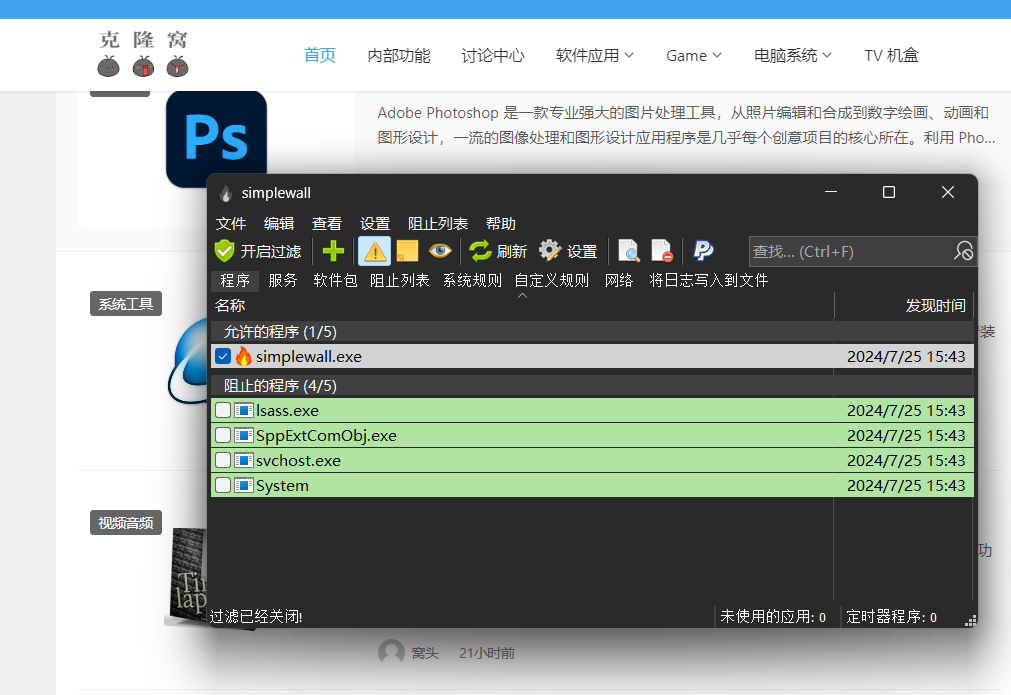Check the lsass.exe checkbox
Viewport: 1011px width, 695px height.
point(223,410)
